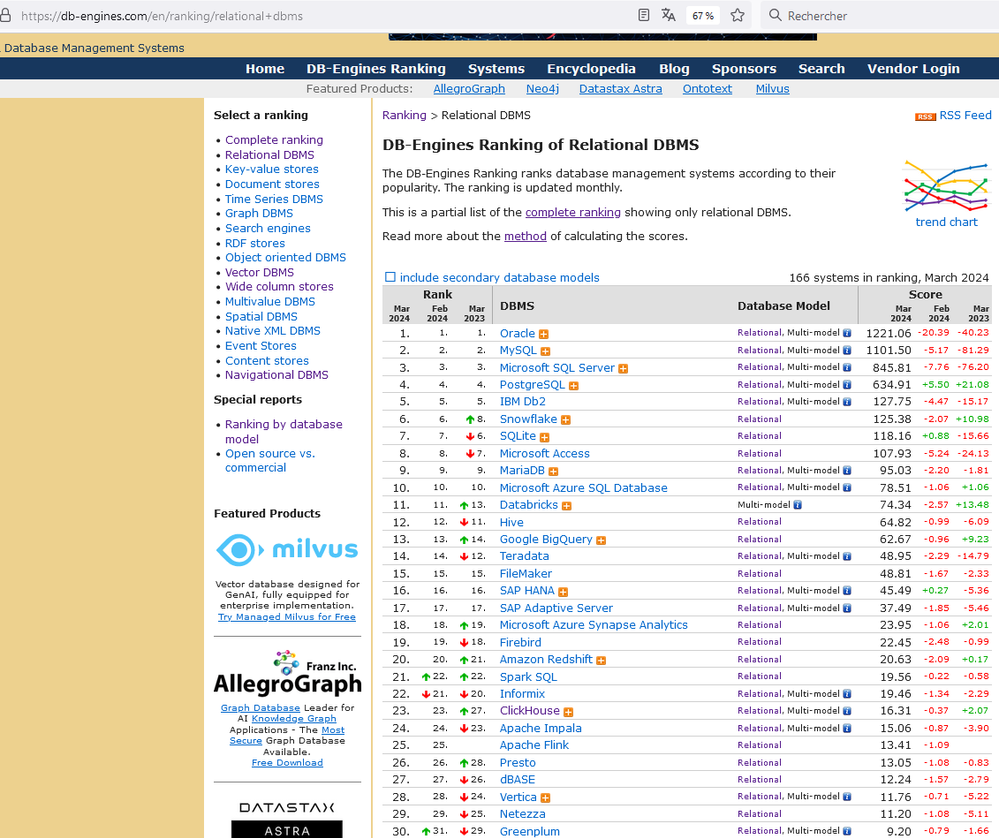The width and height of the screenshot is (999, 838).
Task: Open the Sponsors menu item
Action: click(744, 69)
